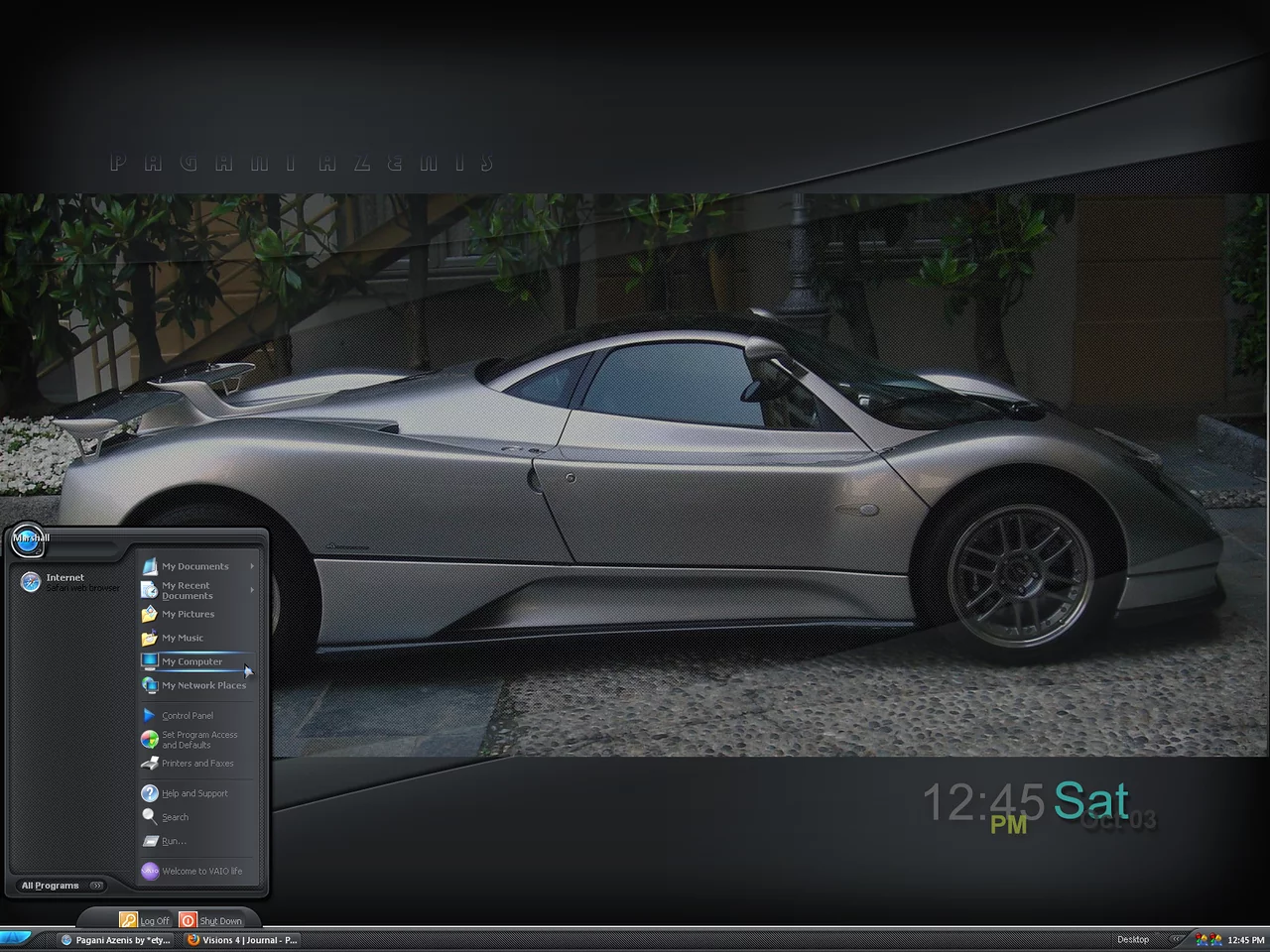The image size is (1270, 952).
Task: Open Set Program Access and Defaults
Action: (x=198, y=740)
